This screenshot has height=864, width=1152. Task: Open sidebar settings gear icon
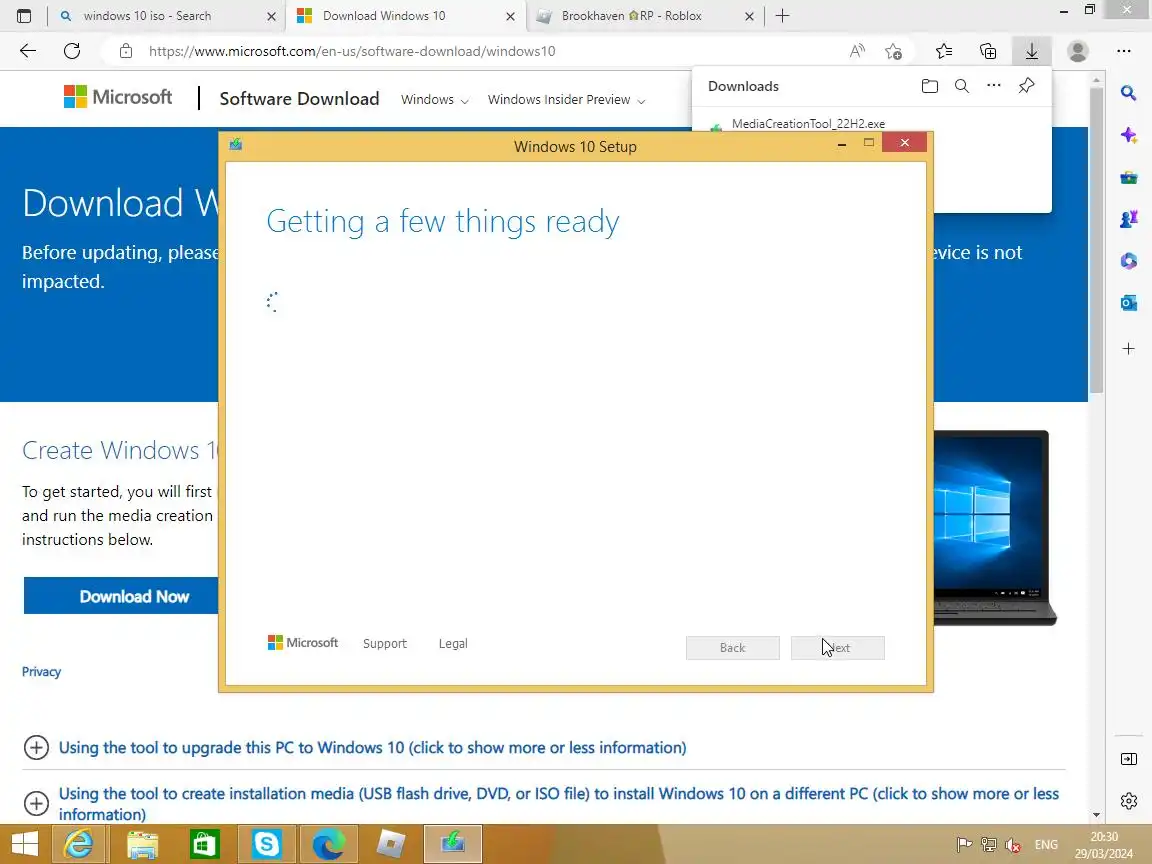1128,800
